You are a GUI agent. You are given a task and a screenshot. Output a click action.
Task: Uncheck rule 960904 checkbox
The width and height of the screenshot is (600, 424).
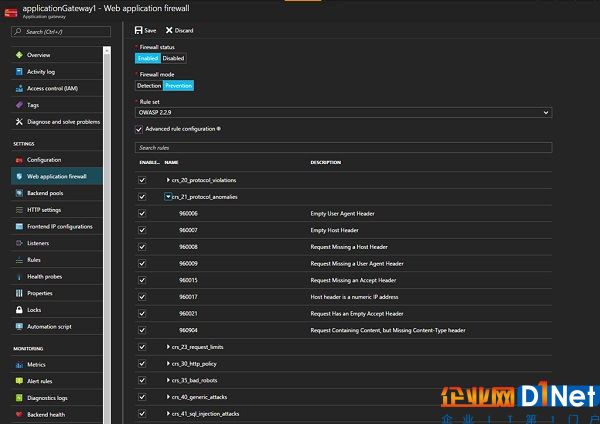142,330
